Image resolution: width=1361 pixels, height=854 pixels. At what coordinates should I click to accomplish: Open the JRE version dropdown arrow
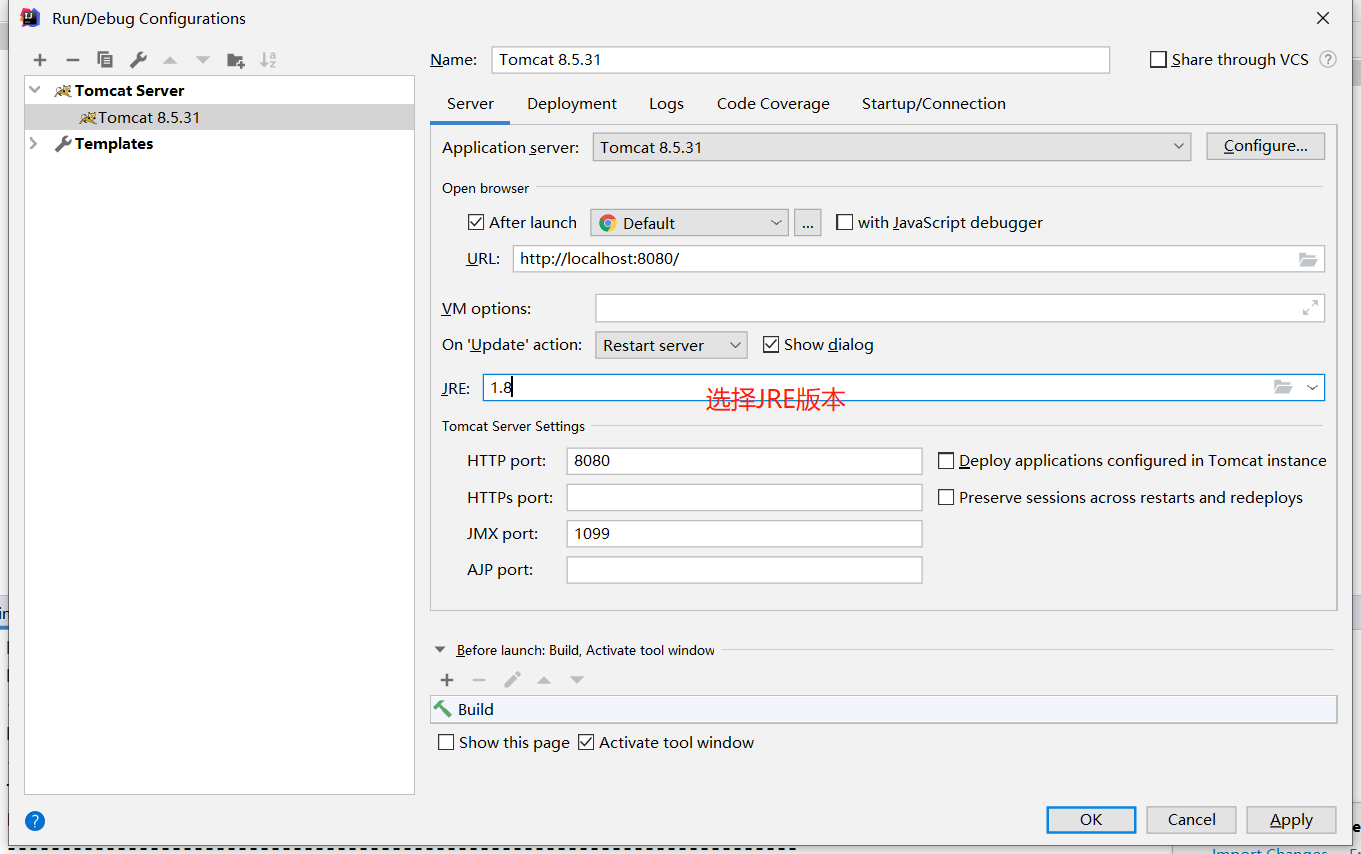tap(1312, 387)
